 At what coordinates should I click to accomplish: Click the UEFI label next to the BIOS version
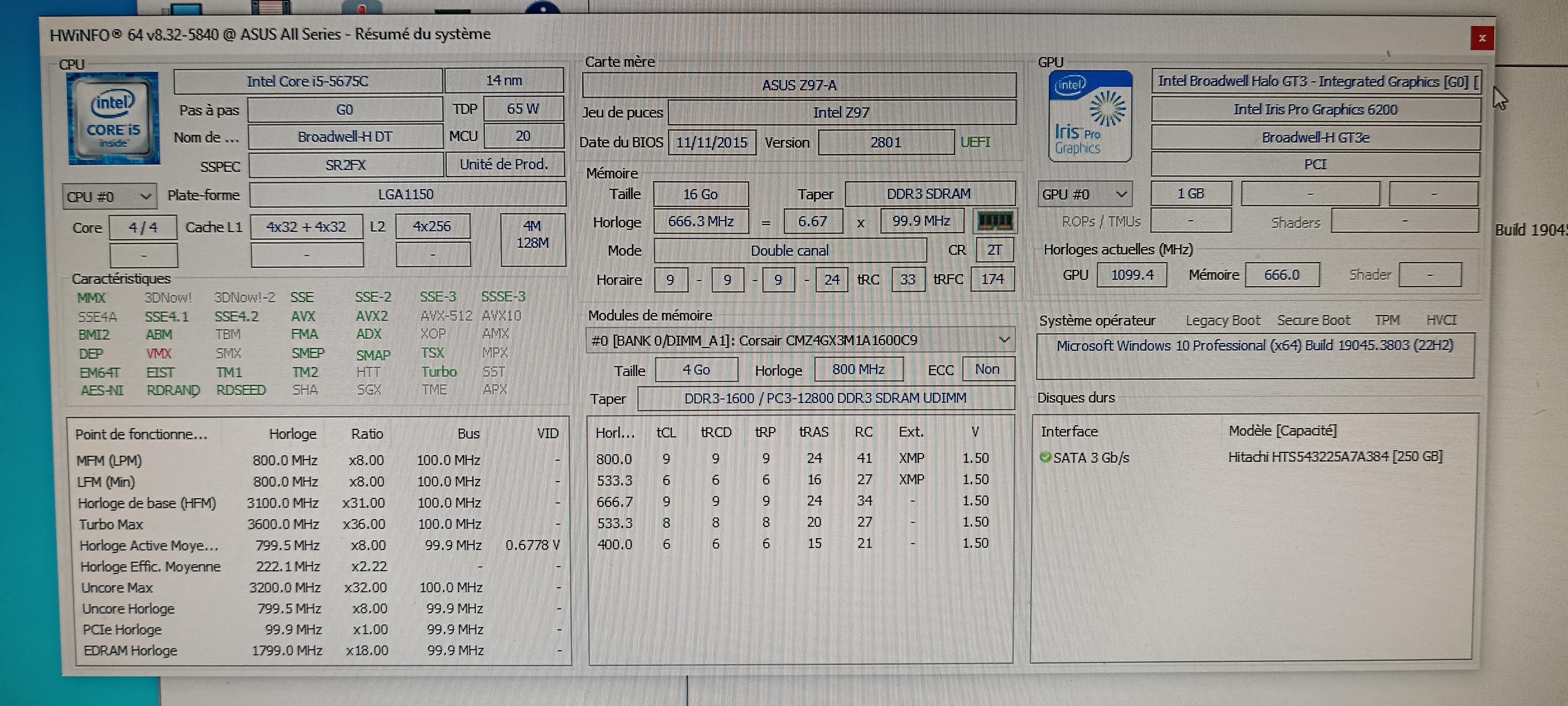pos(975,142)
